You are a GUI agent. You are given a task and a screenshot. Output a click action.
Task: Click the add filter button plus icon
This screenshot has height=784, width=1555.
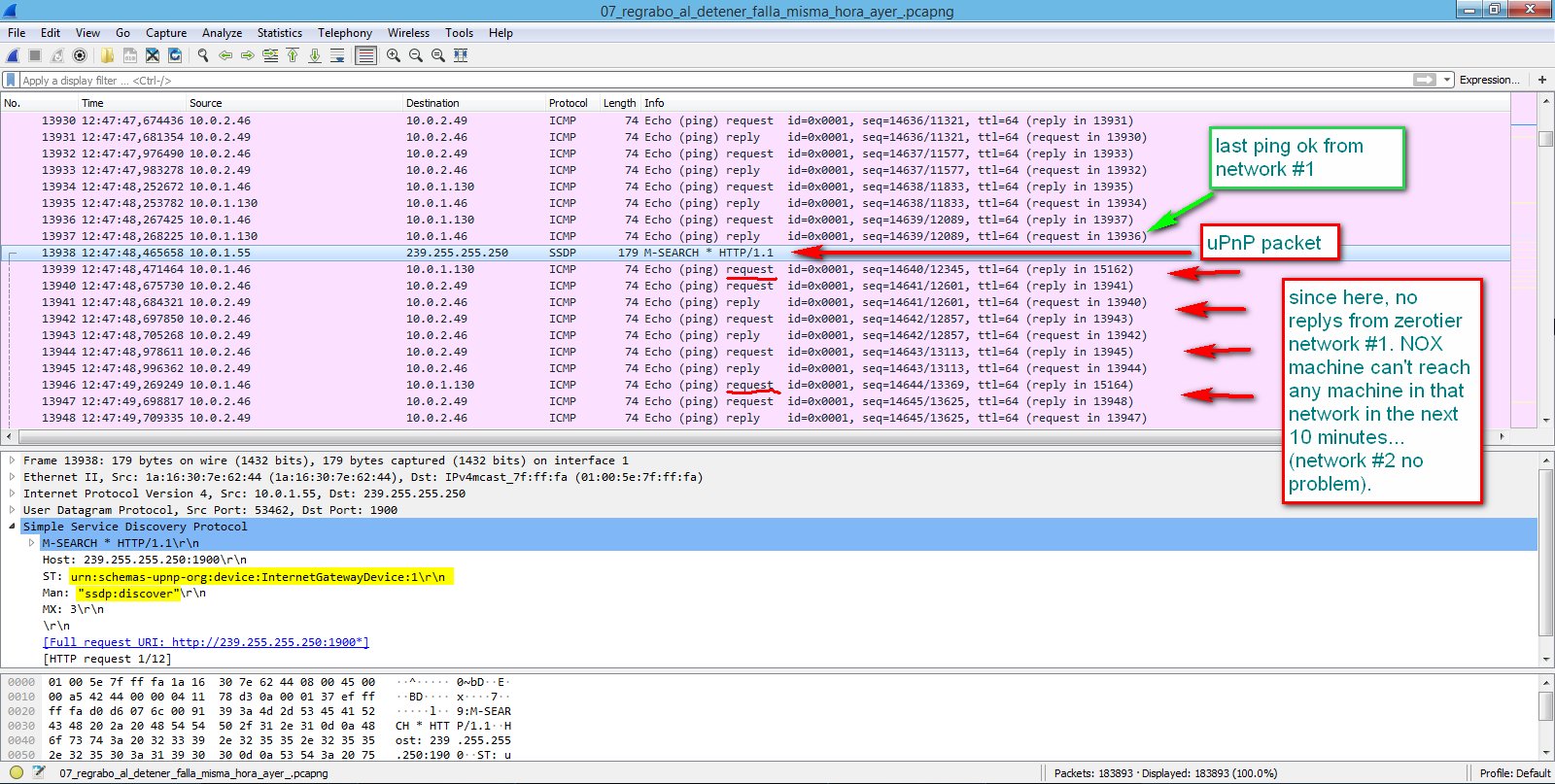(1542, 80)
